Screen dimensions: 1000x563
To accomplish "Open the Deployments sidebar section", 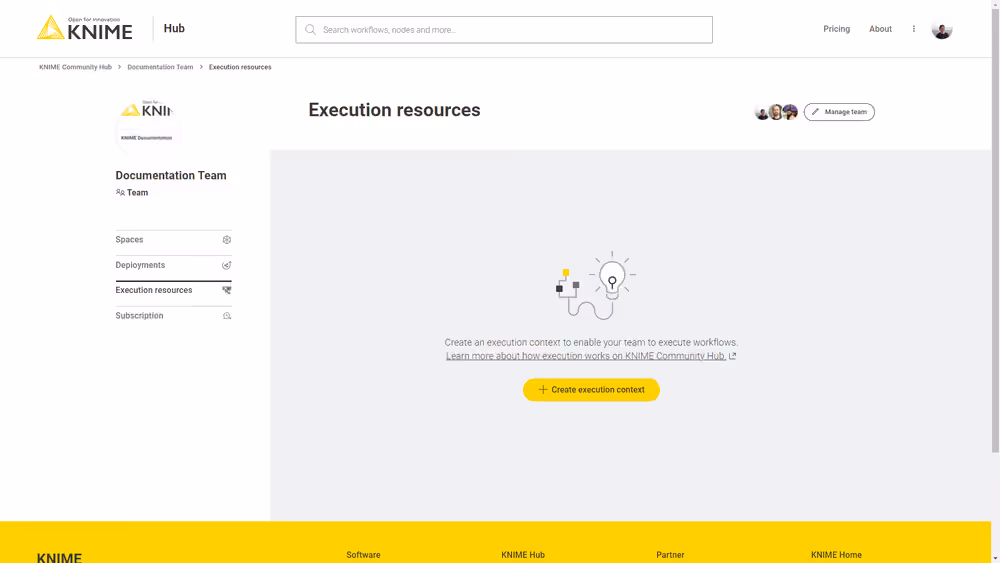I will (173, 265).
